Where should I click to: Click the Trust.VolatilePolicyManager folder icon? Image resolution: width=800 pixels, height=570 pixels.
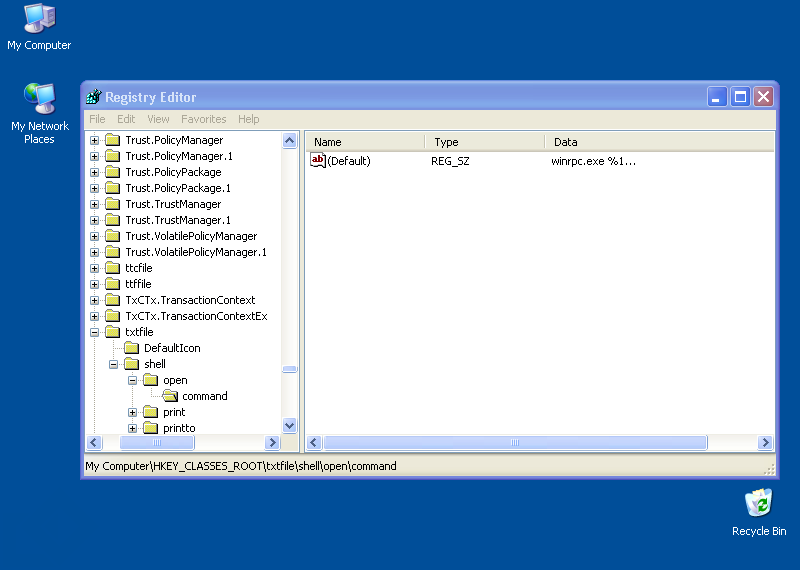[112, 236]
